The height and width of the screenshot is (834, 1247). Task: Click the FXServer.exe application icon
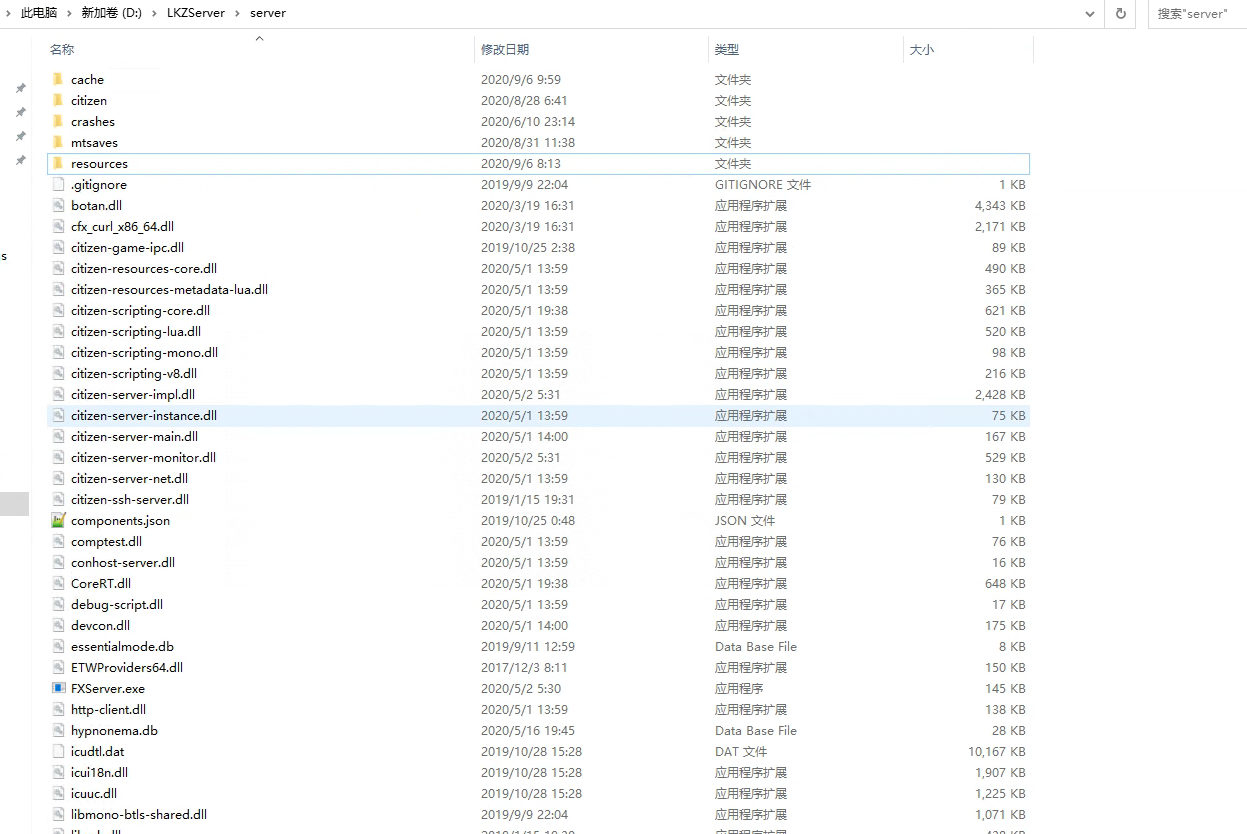pos(58,688)
